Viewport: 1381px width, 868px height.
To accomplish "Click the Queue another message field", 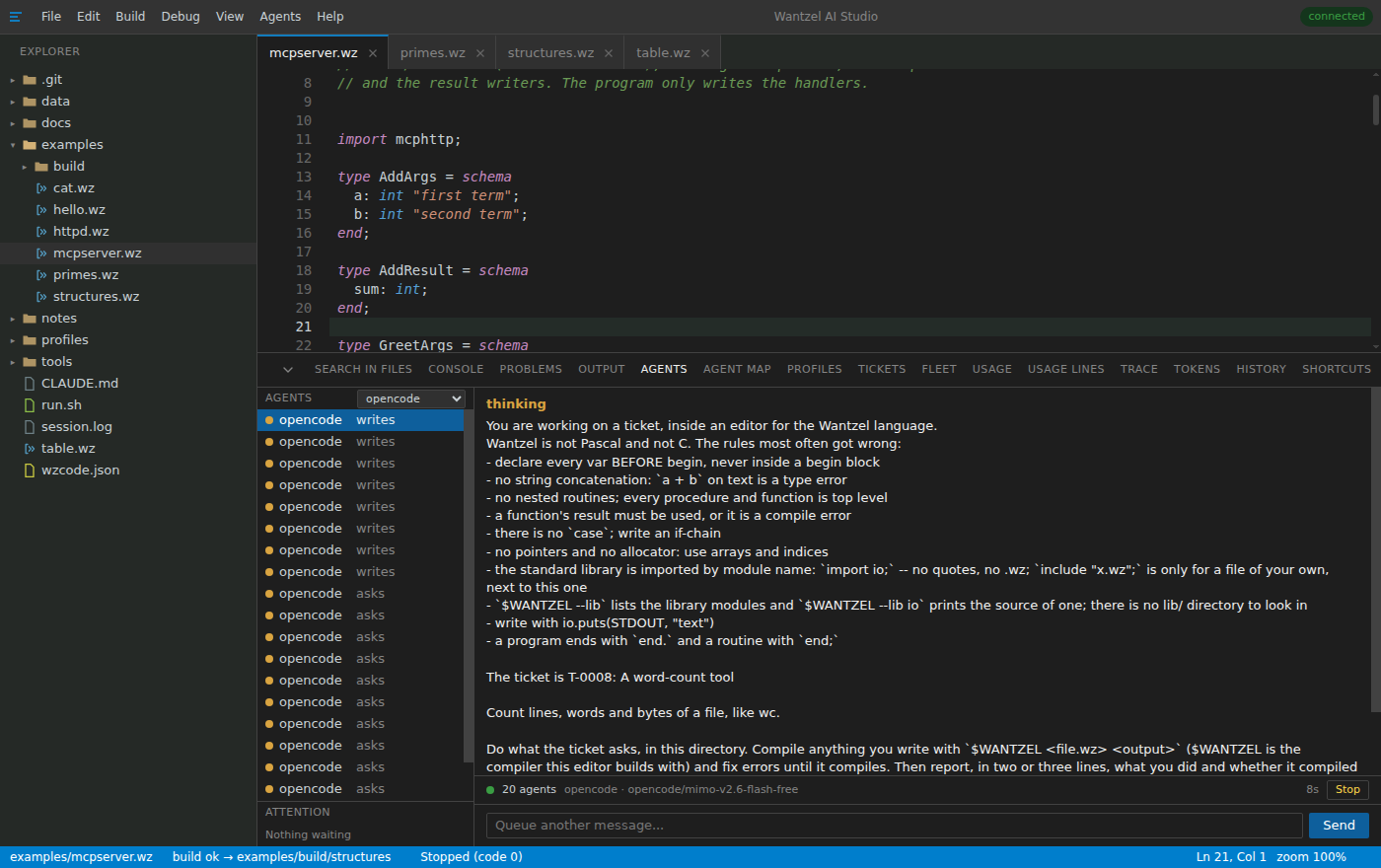I will (895, 826).
